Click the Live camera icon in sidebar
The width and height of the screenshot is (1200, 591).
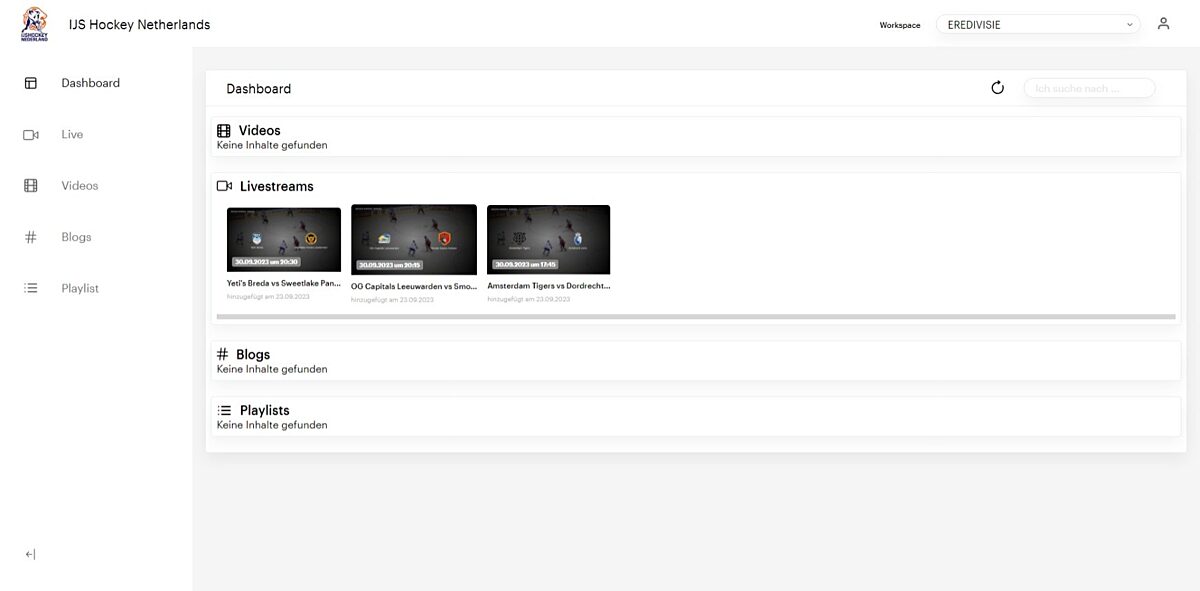coord(31,135)
